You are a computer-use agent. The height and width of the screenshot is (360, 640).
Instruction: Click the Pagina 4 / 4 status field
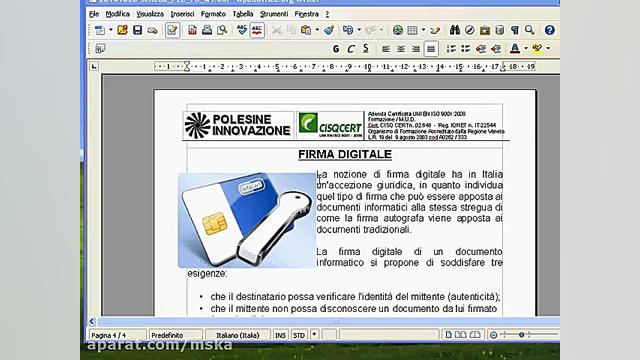pos(118,335)
